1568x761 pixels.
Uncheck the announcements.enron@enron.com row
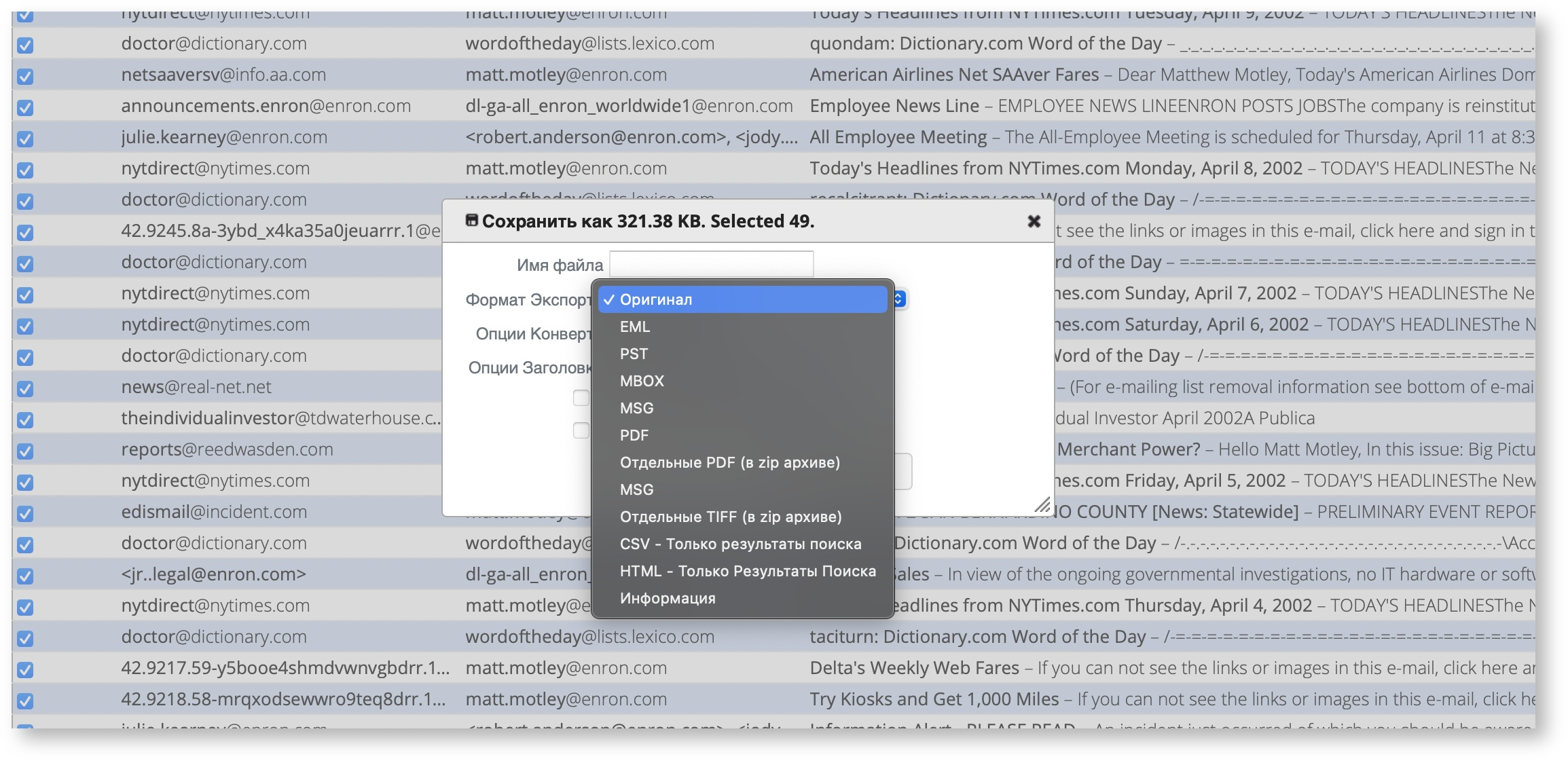tap(25, 105)
